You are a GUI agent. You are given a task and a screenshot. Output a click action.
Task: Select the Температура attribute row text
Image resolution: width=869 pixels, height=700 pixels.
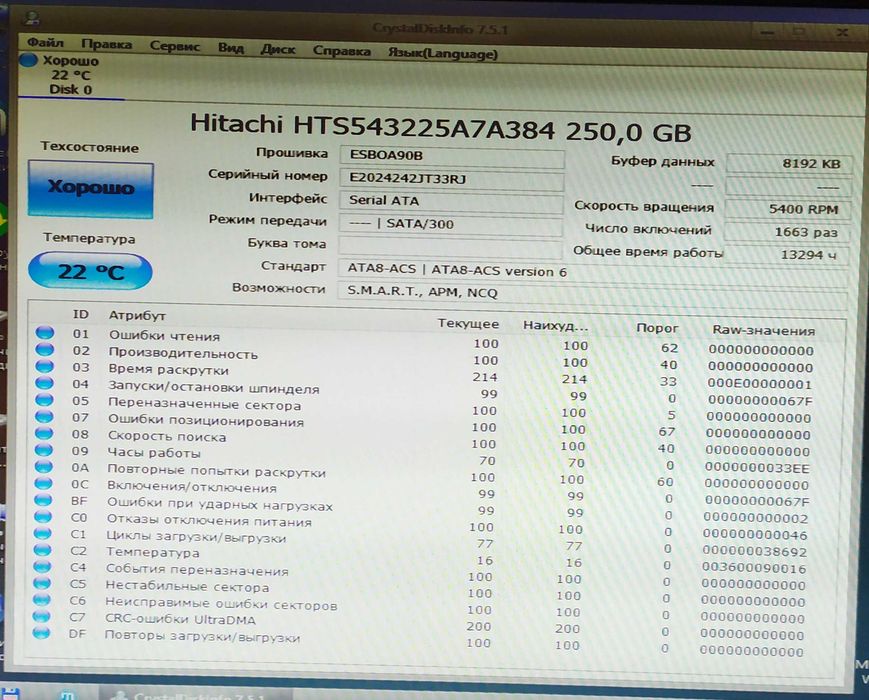152,552
